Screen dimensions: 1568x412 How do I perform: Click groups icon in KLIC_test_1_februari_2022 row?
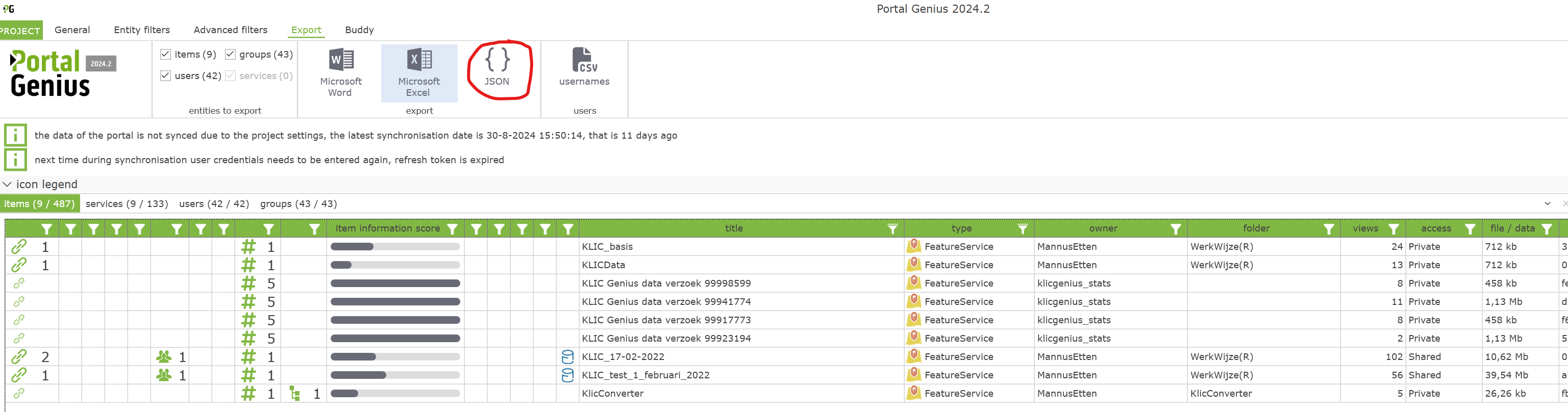[x=164, y=375]
